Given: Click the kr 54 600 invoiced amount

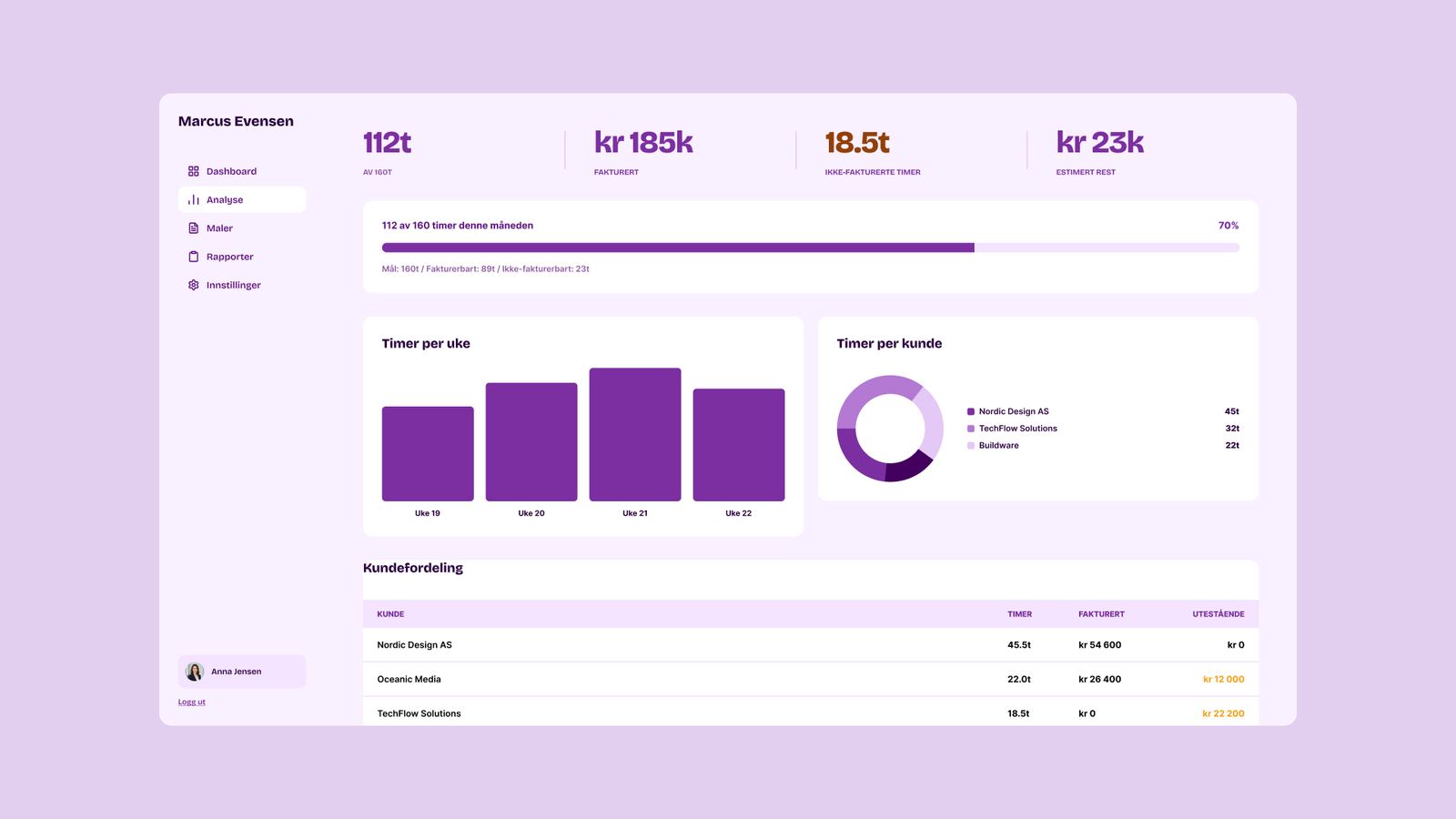Looking at the screenshot, I should click(1099, 645).
